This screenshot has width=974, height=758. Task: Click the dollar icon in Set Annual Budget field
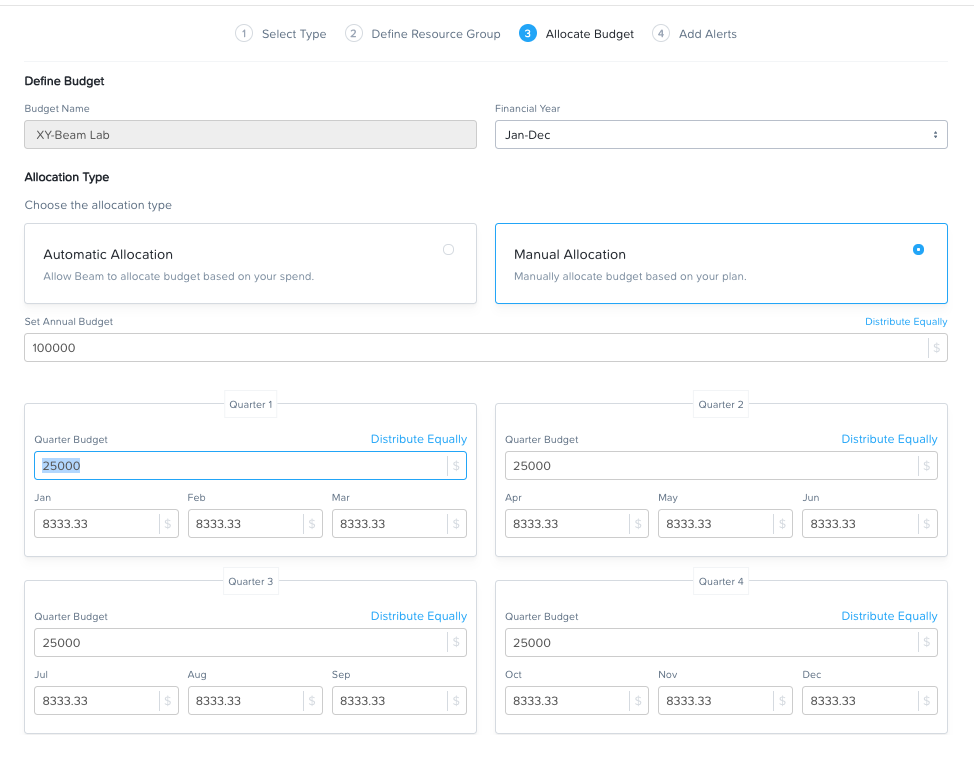[x=937, y=348]
